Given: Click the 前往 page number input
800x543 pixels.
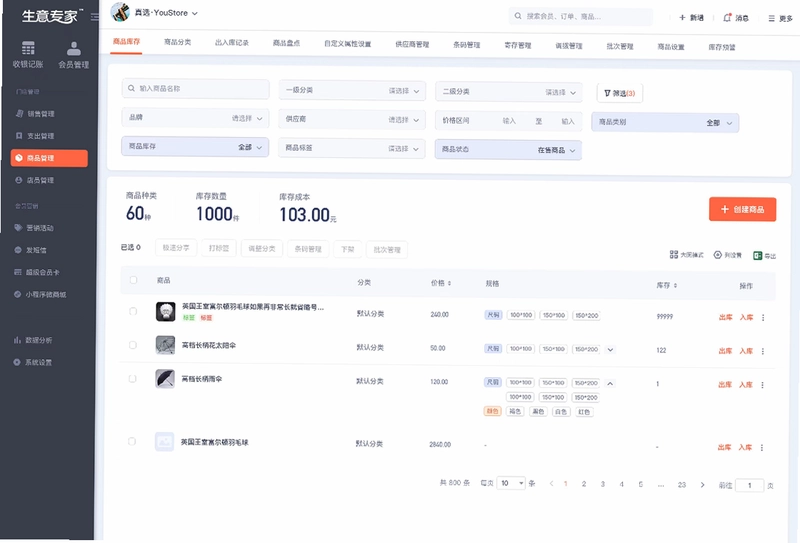Looking at the screenshot, I should (749, 485).
